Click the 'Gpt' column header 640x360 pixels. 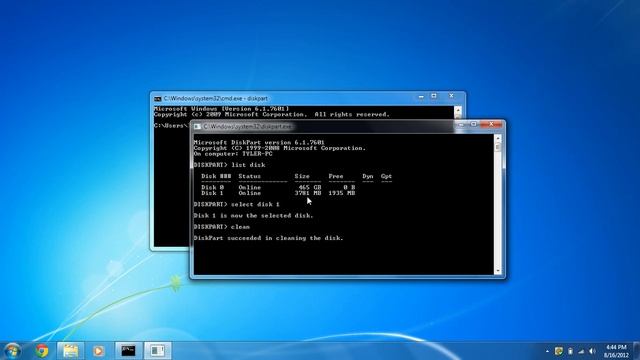tap(386, 176)
